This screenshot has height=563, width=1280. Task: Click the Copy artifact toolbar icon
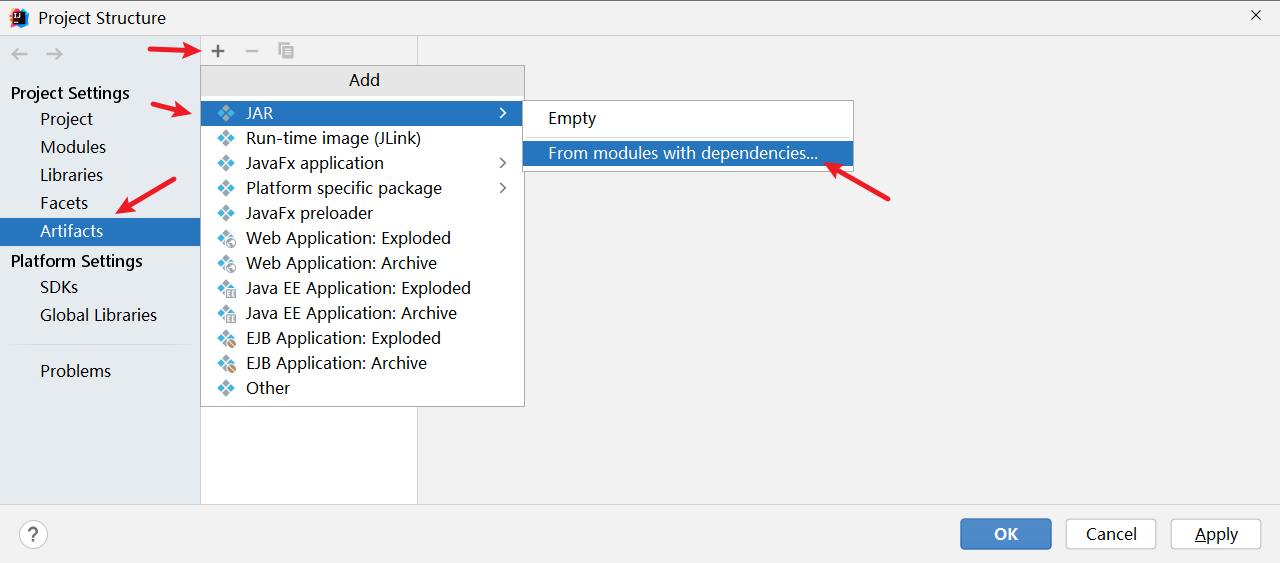click(x=286, y=51)
